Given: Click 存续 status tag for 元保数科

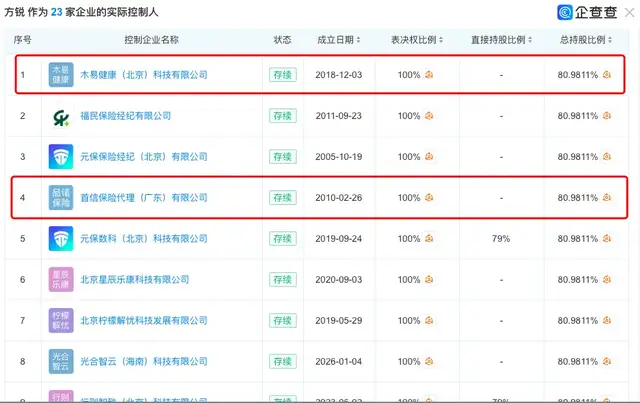Looking at the screenshot, I should (x=282, y=238).
